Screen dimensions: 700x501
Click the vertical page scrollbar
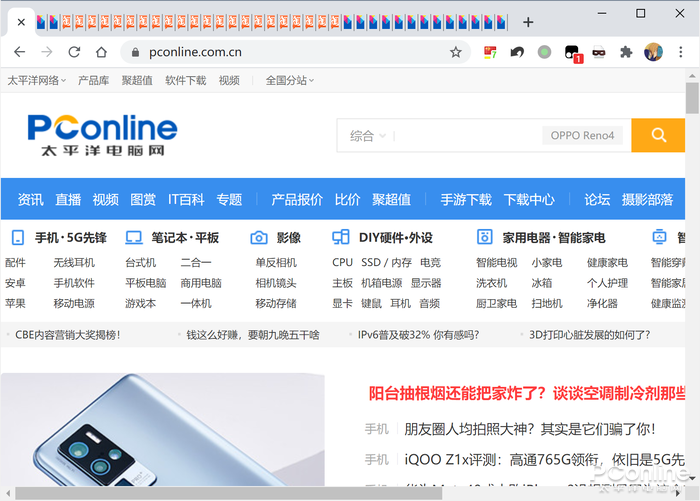pos(692,250)
